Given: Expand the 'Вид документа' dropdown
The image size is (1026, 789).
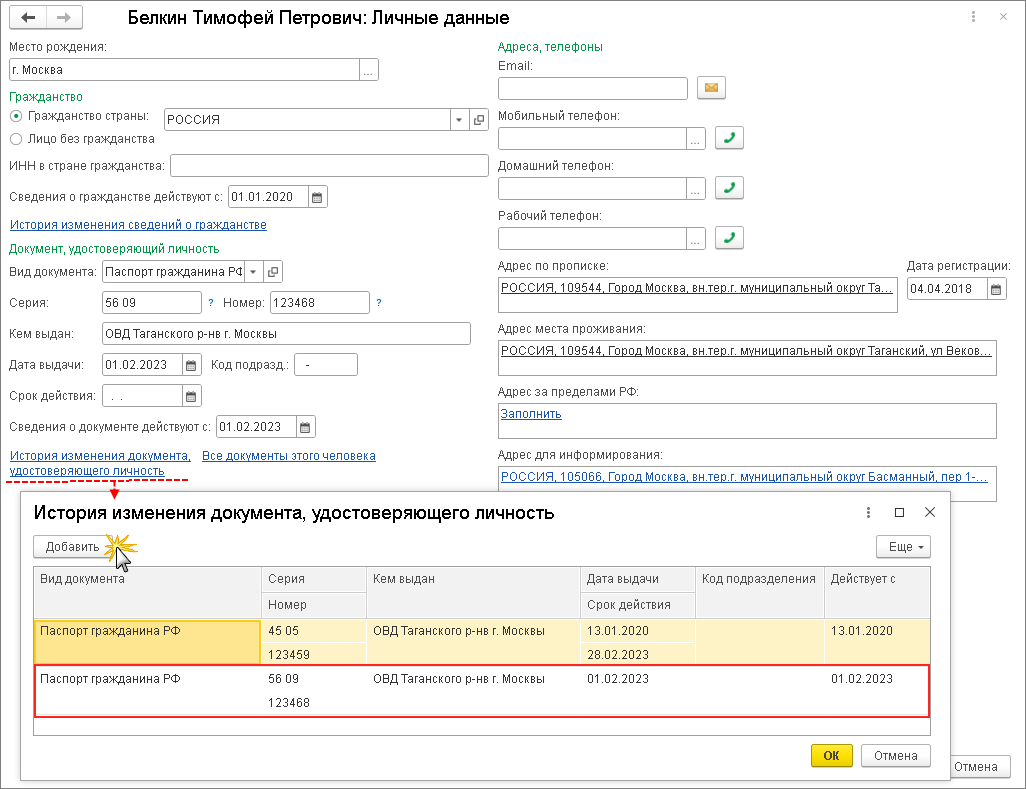Looking at the screenshot, I should (253, 272).
